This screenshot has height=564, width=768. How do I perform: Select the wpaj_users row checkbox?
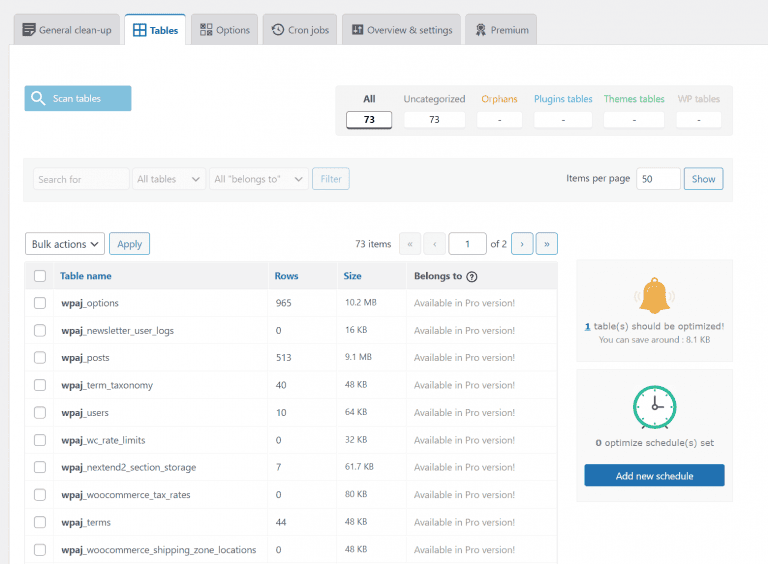pos(40,413)
